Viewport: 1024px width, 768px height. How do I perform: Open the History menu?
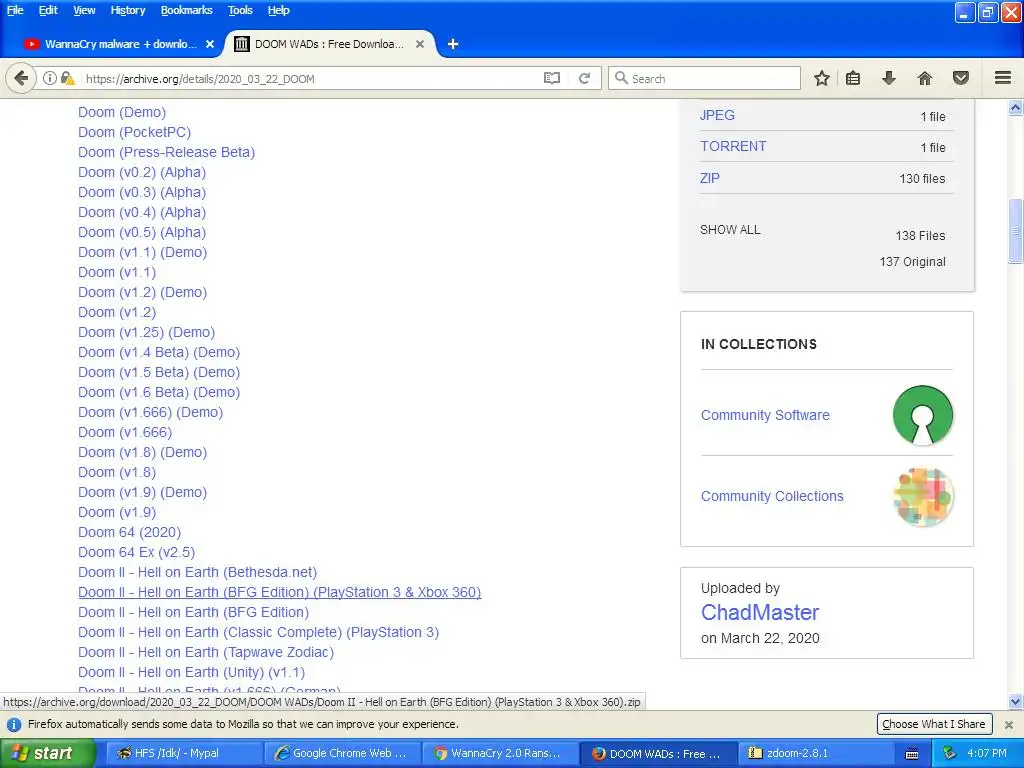pos(127,10)
